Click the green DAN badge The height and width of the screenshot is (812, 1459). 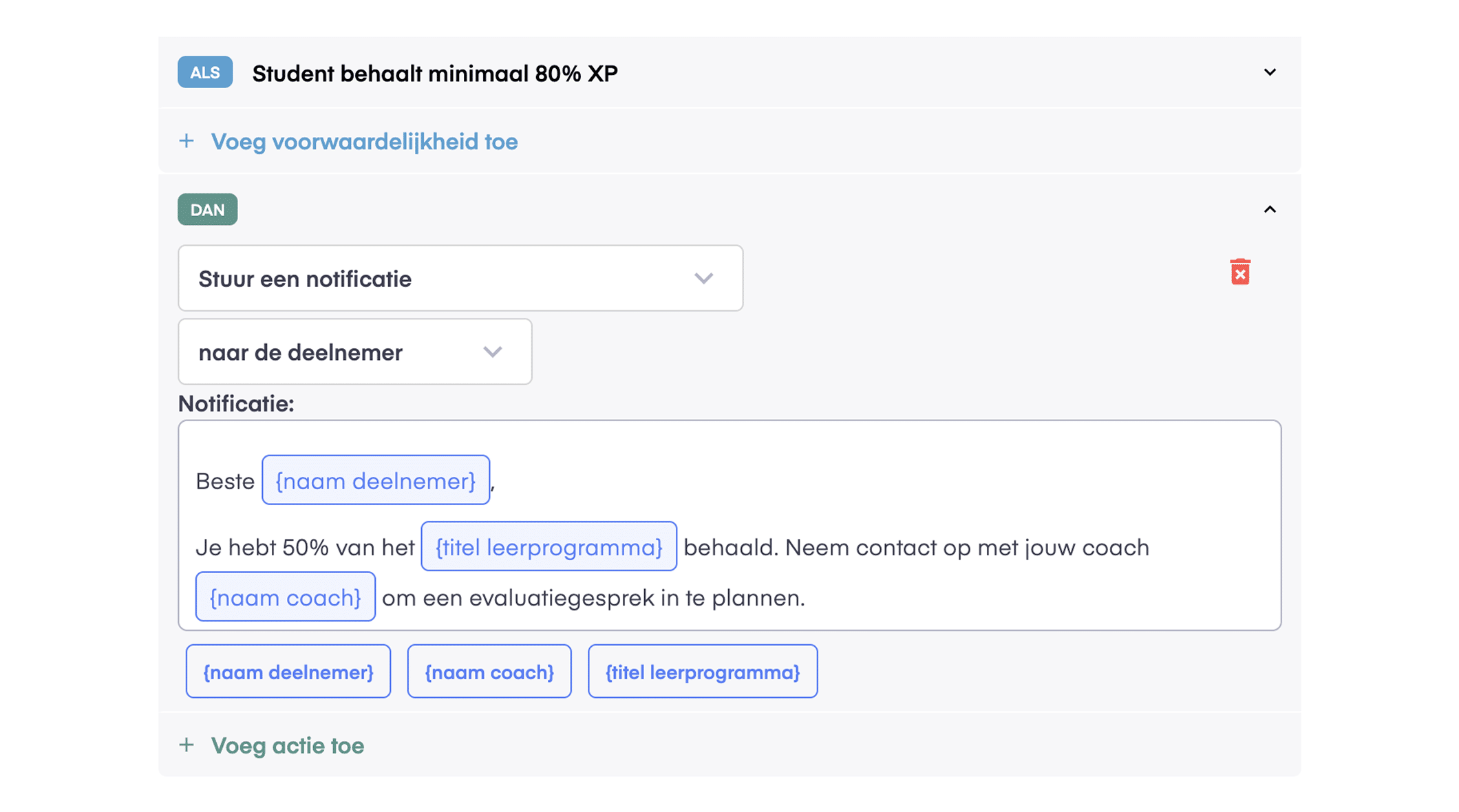207,210
